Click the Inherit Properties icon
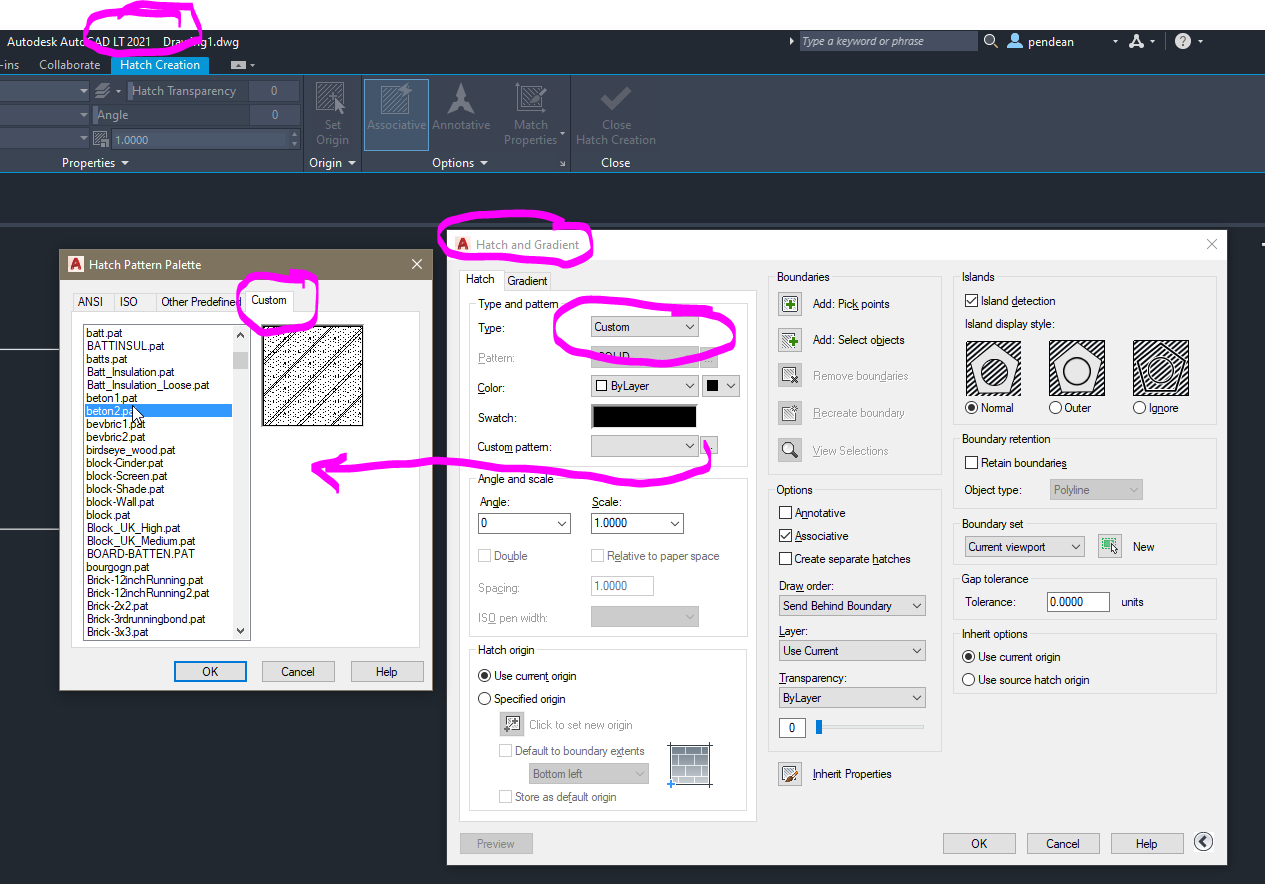Viewport: 1265px width, 884px height. (789, 773)
